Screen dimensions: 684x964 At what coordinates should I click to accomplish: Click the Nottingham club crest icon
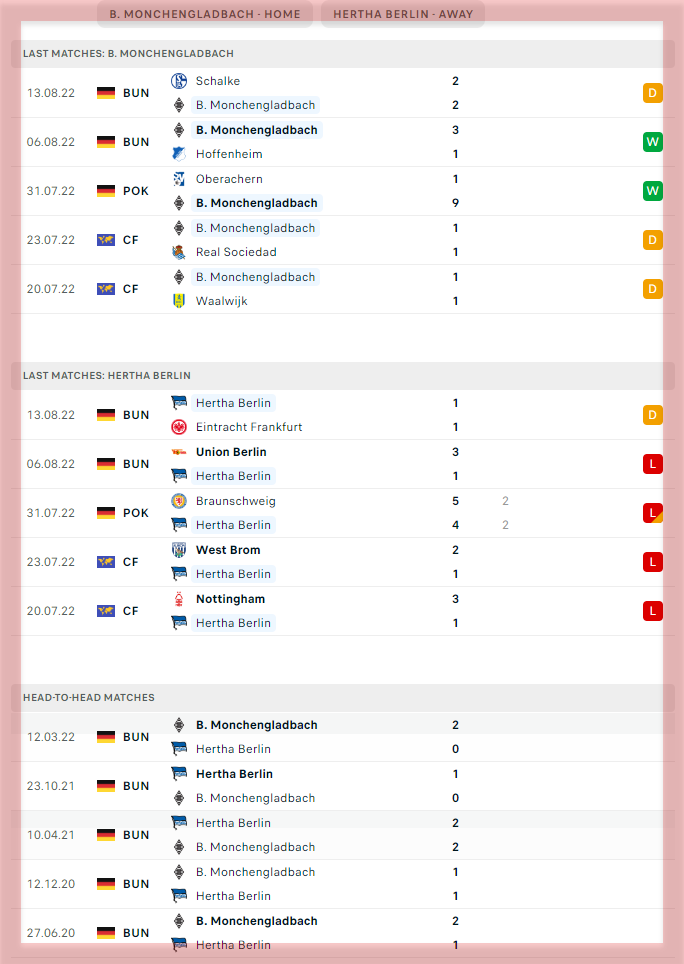179,599
